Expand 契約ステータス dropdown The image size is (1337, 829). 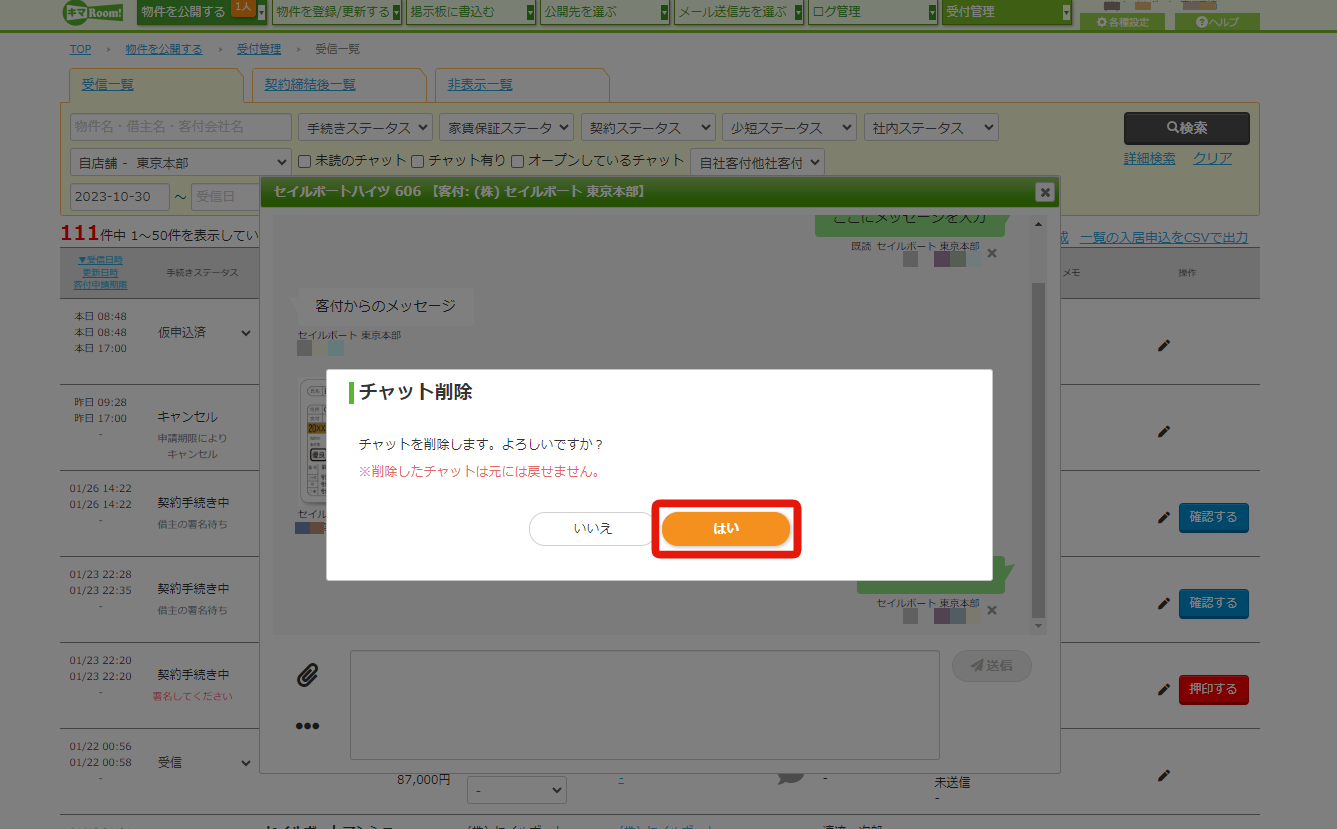[x=648, y=127]
